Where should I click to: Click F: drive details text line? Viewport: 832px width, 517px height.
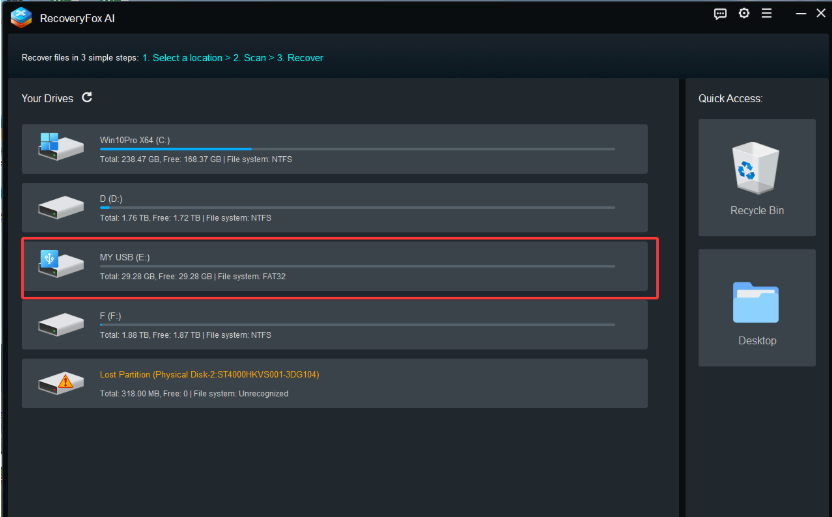click(185, 335)
